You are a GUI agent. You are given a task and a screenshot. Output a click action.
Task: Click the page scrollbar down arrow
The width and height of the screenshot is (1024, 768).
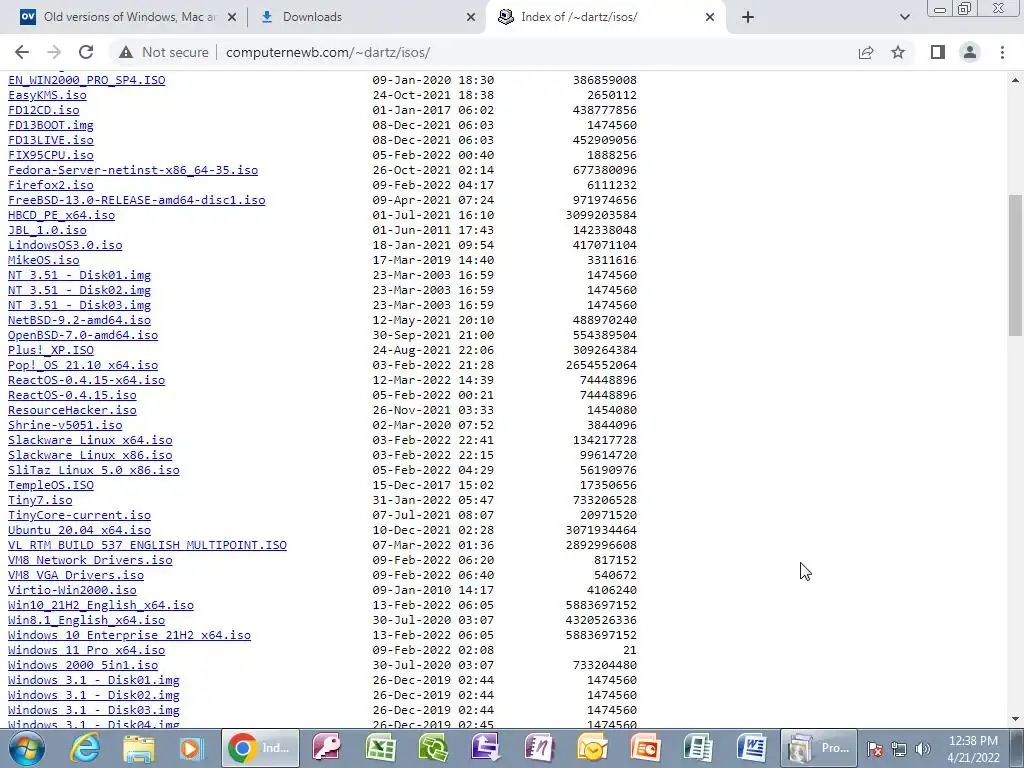[1016, 719]
